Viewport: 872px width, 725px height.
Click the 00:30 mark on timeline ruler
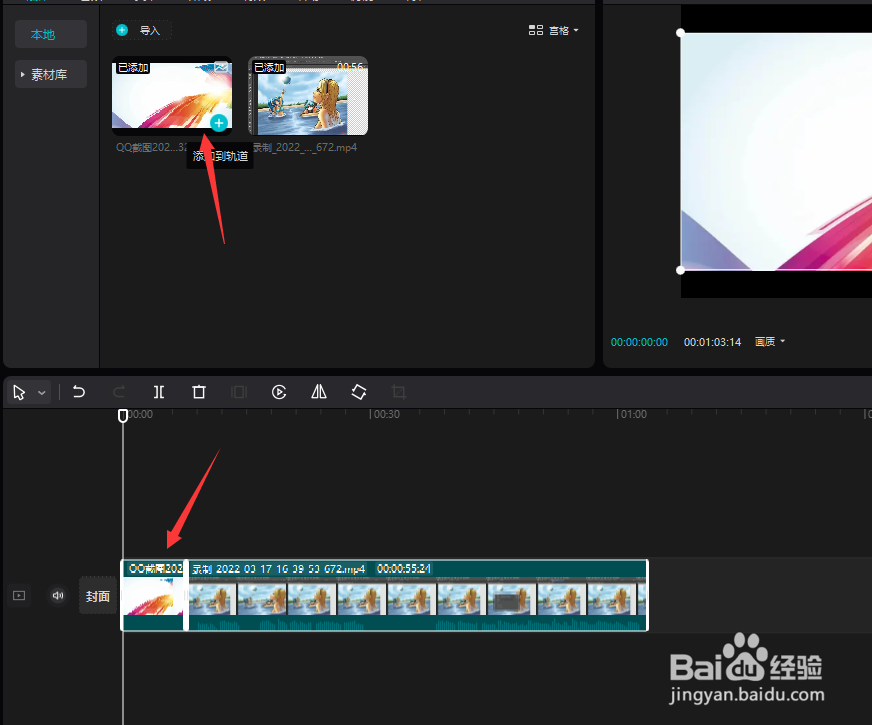(385, 414)
